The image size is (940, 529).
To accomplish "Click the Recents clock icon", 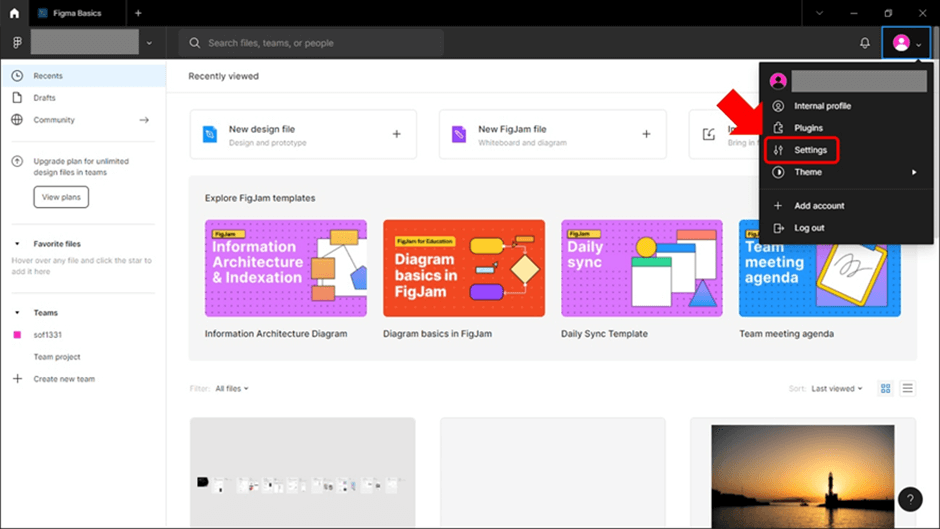I will (x=17, y=76).
